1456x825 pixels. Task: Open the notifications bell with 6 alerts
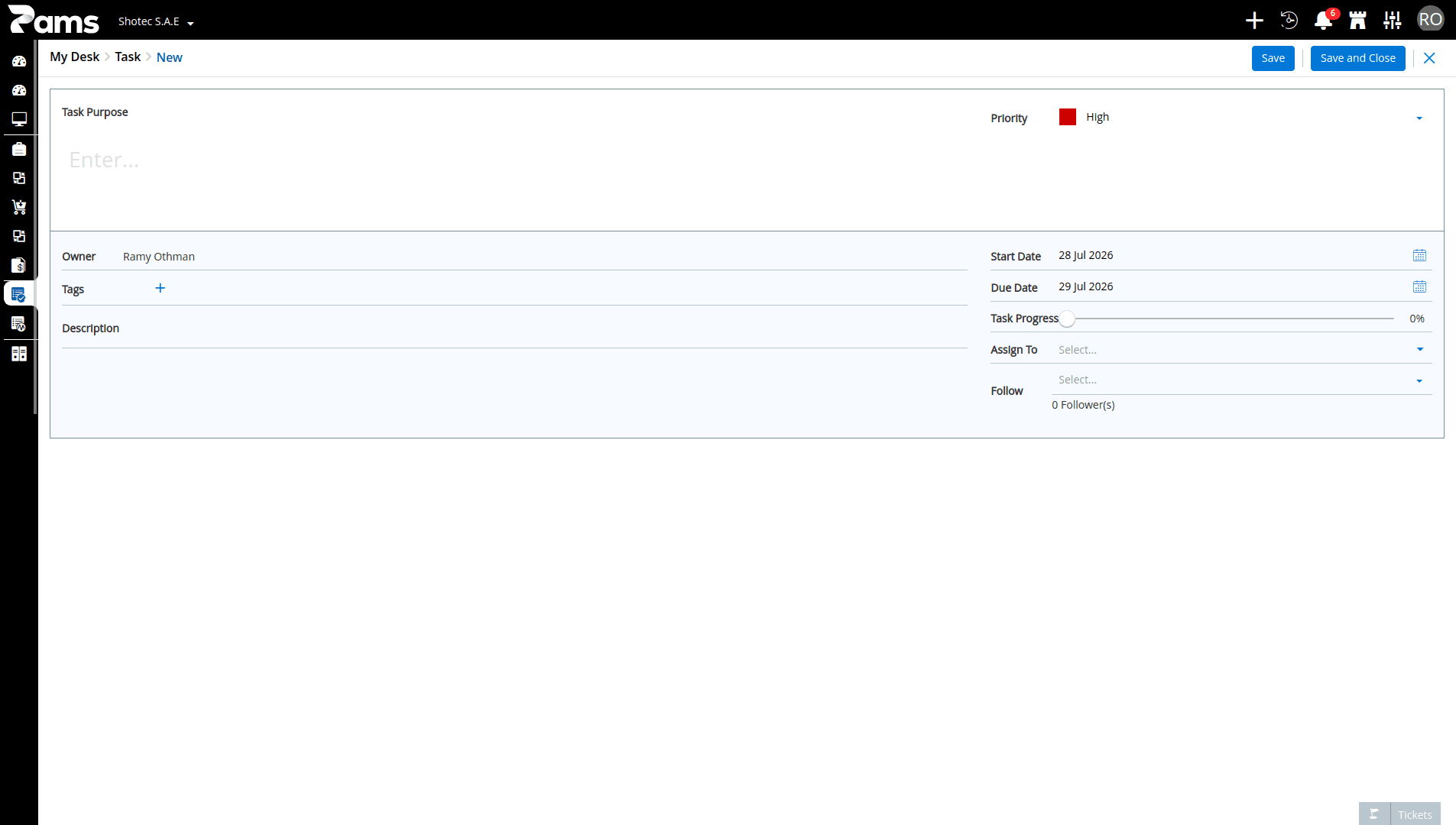[1324, 20]
